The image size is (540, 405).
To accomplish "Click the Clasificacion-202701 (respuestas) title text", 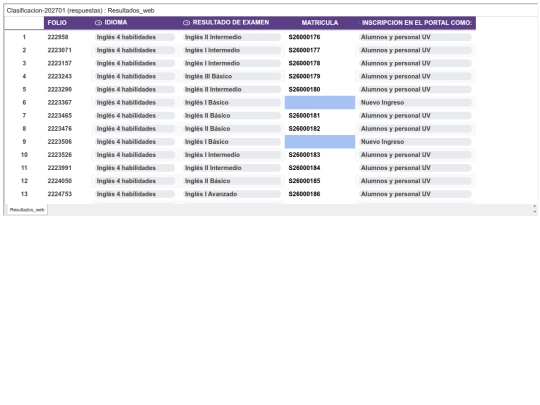I will pyautogui.click(x=54, y=11).
